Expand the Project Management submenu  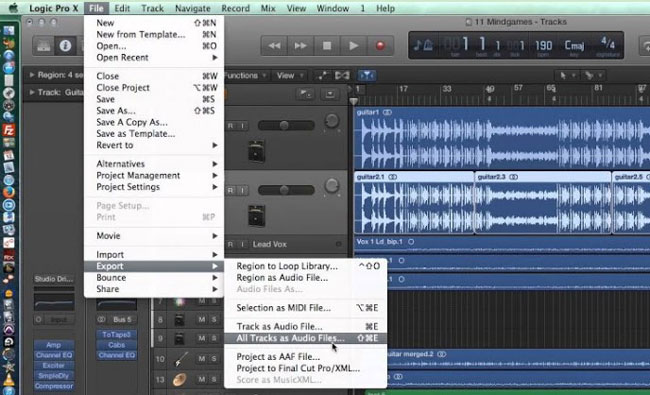(x=154, y=175)
